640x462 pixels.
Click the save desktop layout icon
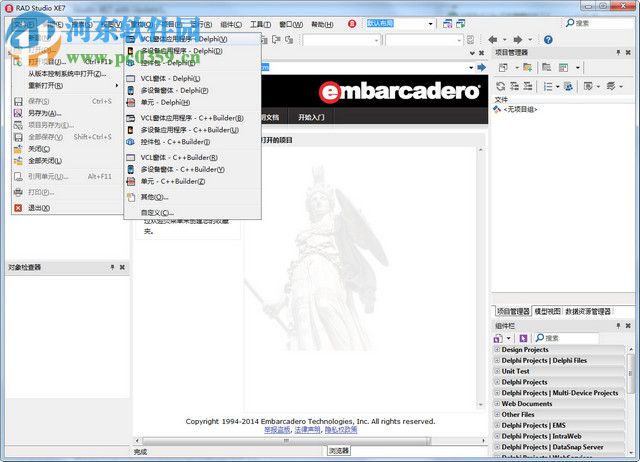448,24
